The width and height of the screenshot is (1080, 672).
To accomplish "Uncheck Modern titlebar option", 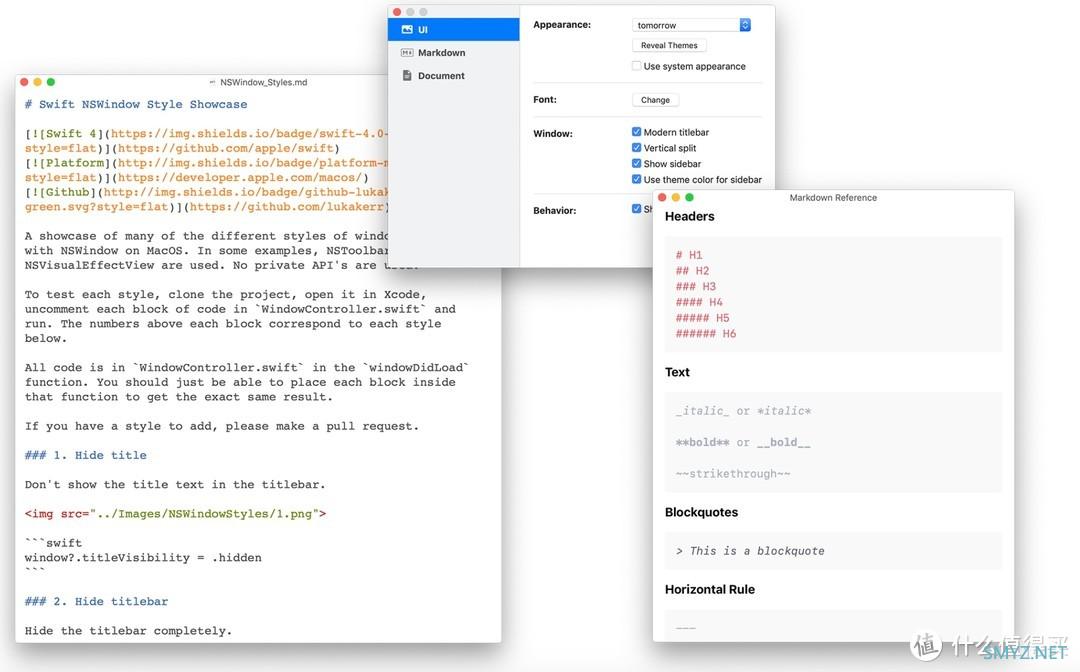I will click(636, 132).
